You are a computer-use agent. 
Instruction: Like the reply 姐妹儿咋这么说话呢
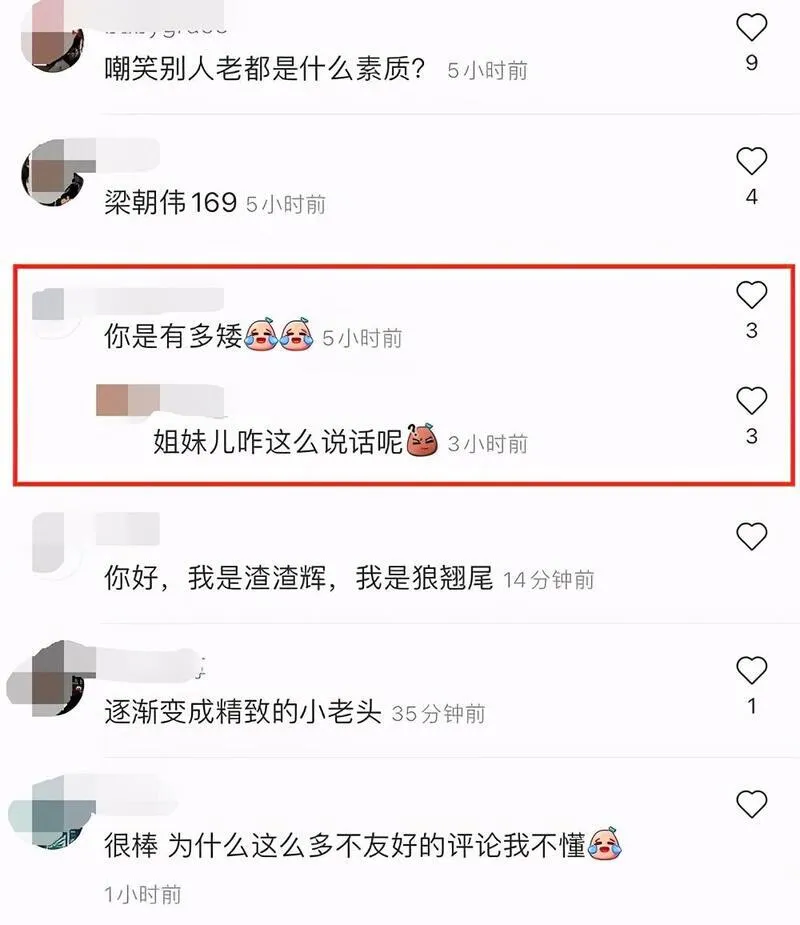pyautogui.click(x=751, y=400)
